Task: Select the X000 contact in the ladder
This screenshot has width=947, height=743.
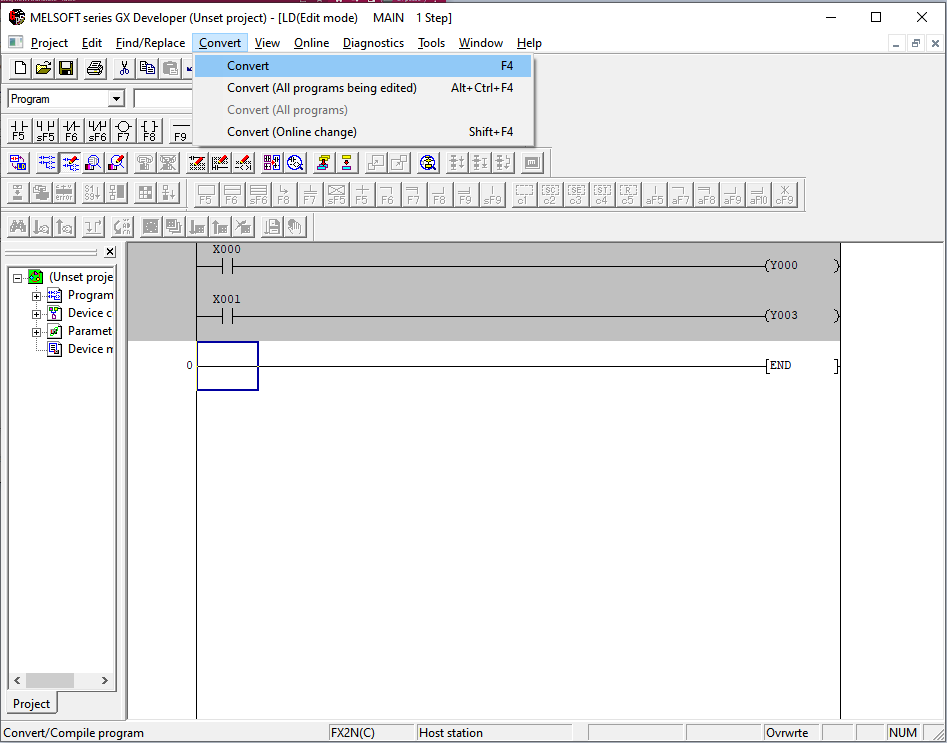Action: coord(227,266)
